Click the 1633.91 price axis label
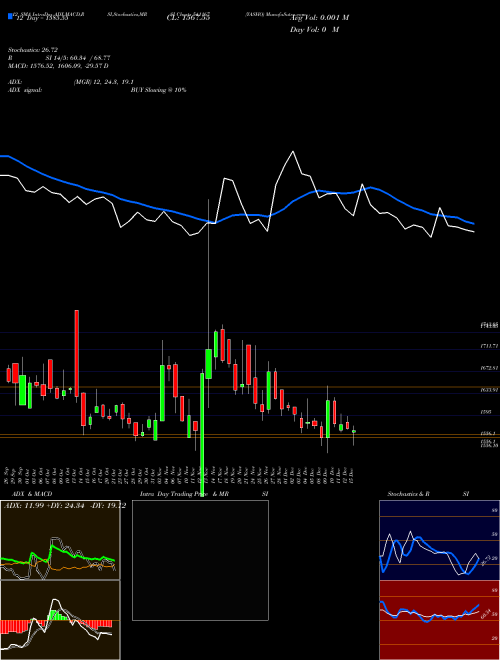Screen dimensions: 500x660 pyautogui.click(x=489, y=390)
